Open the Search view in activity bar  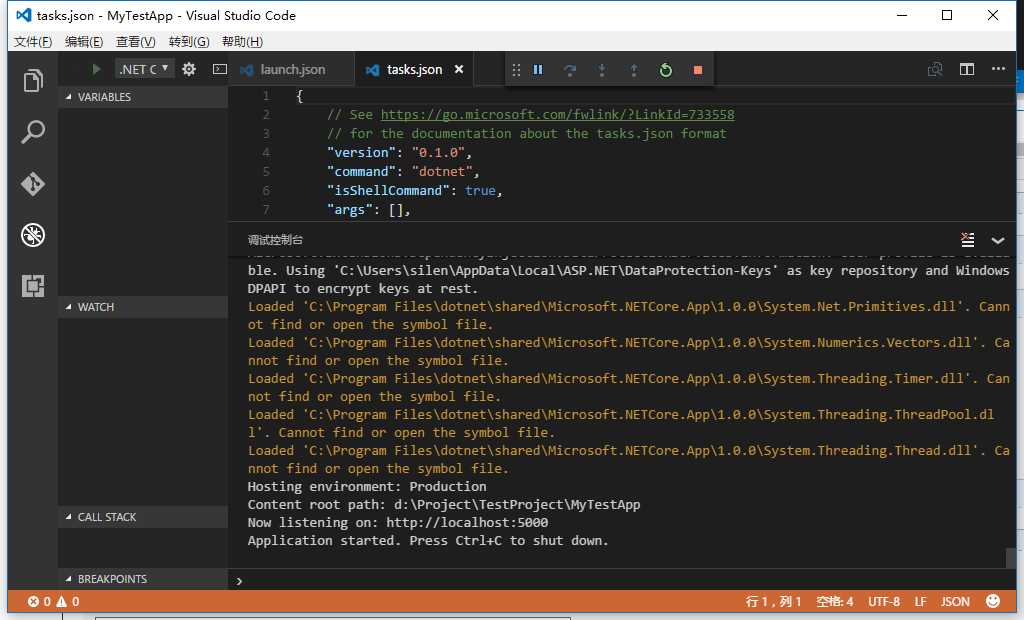33,132
